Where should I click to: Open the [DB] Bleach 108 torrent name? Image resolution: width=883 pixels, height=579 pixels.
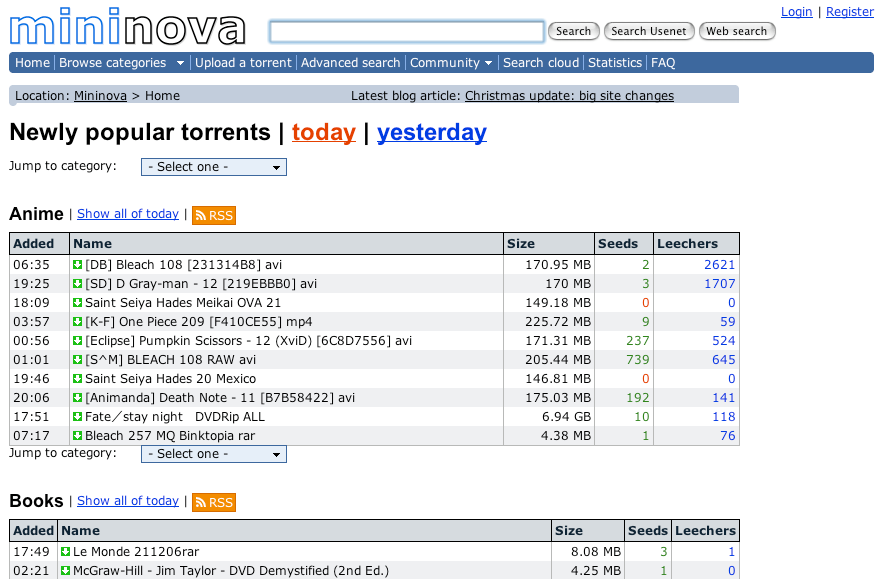tap(184, 265)
